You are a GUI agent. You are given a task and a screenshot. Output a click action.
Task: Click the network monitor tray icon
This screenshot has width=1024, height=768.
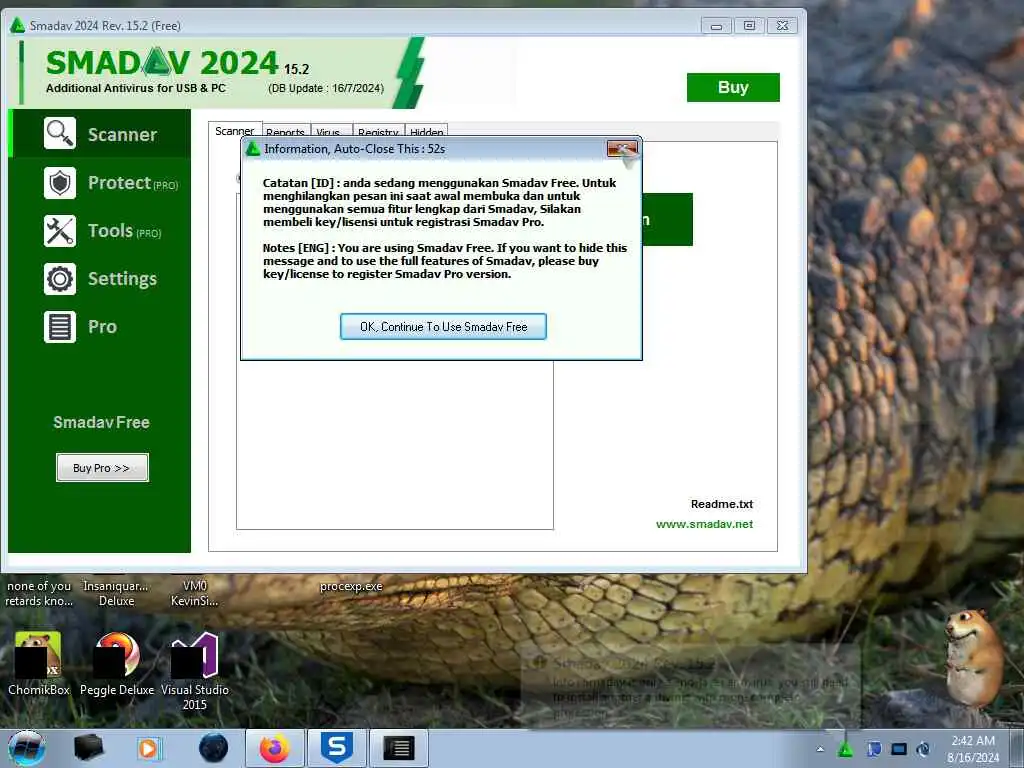click(899, 749)
